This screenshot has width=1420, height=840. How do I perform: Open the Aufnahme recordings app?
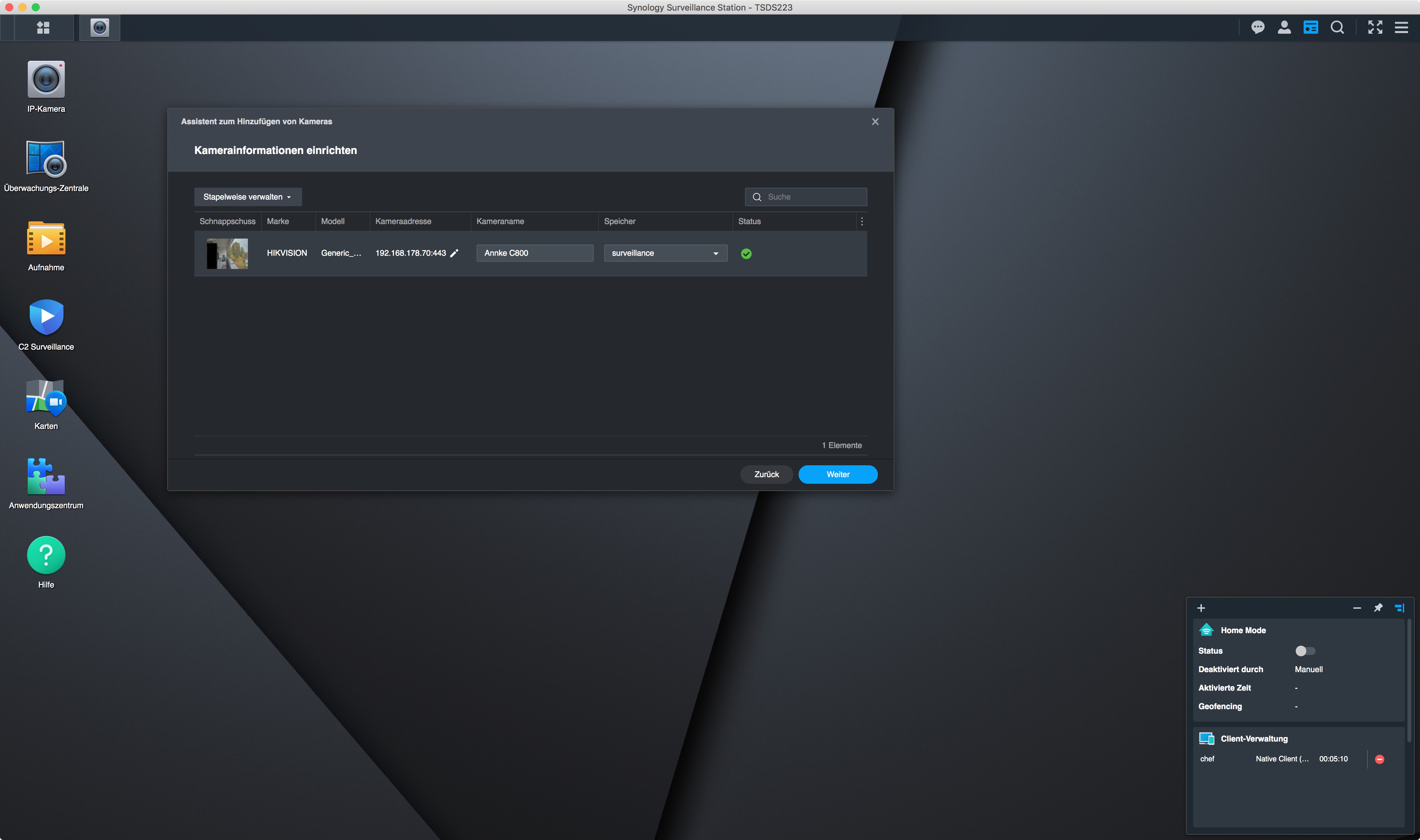[46, 238]
